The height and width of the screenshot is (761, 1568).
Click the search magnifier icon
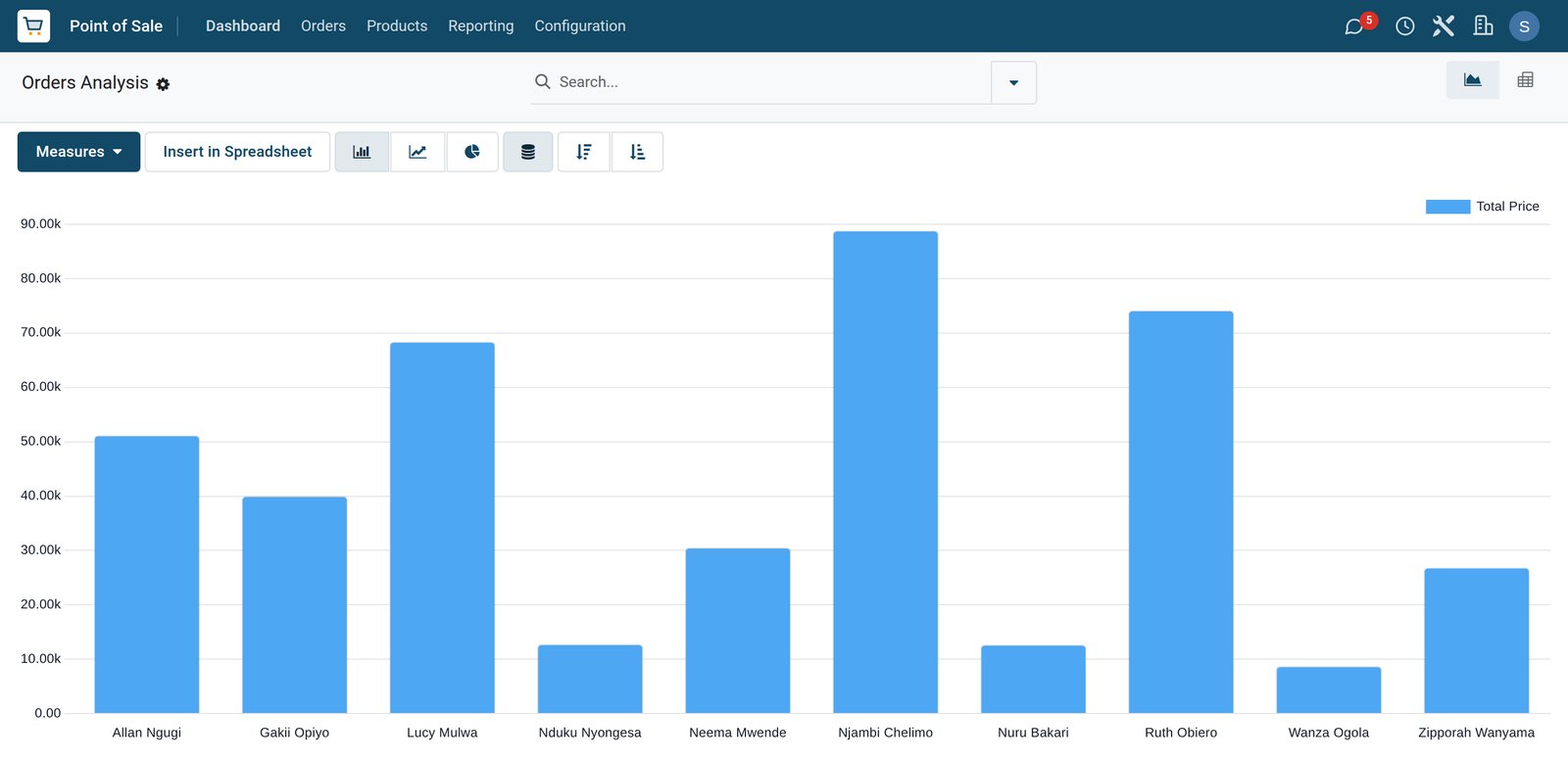click(x=542, y=81)
